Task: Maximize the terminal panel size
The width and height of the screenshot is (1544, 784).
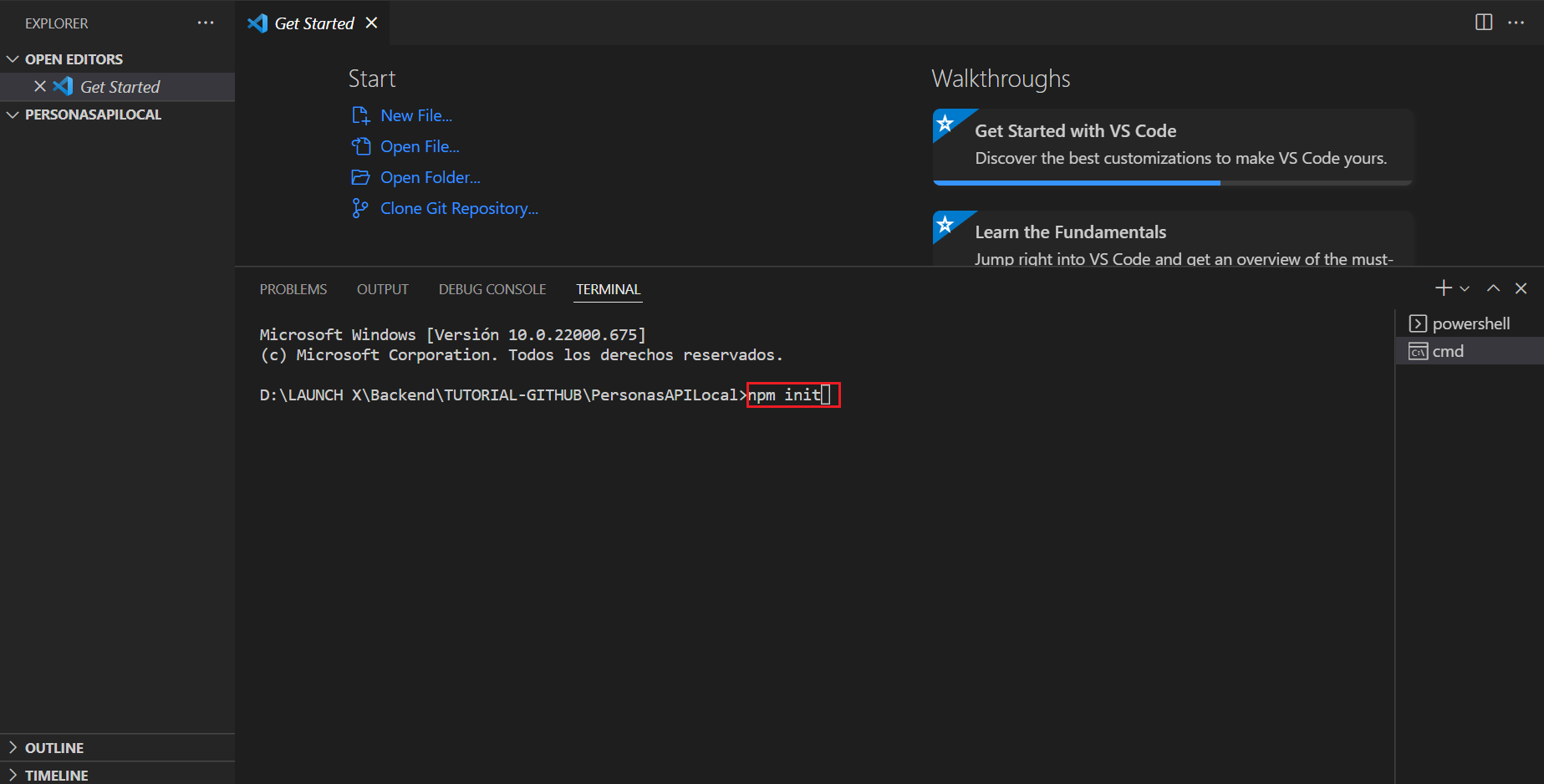Action: pos(1493,288)
